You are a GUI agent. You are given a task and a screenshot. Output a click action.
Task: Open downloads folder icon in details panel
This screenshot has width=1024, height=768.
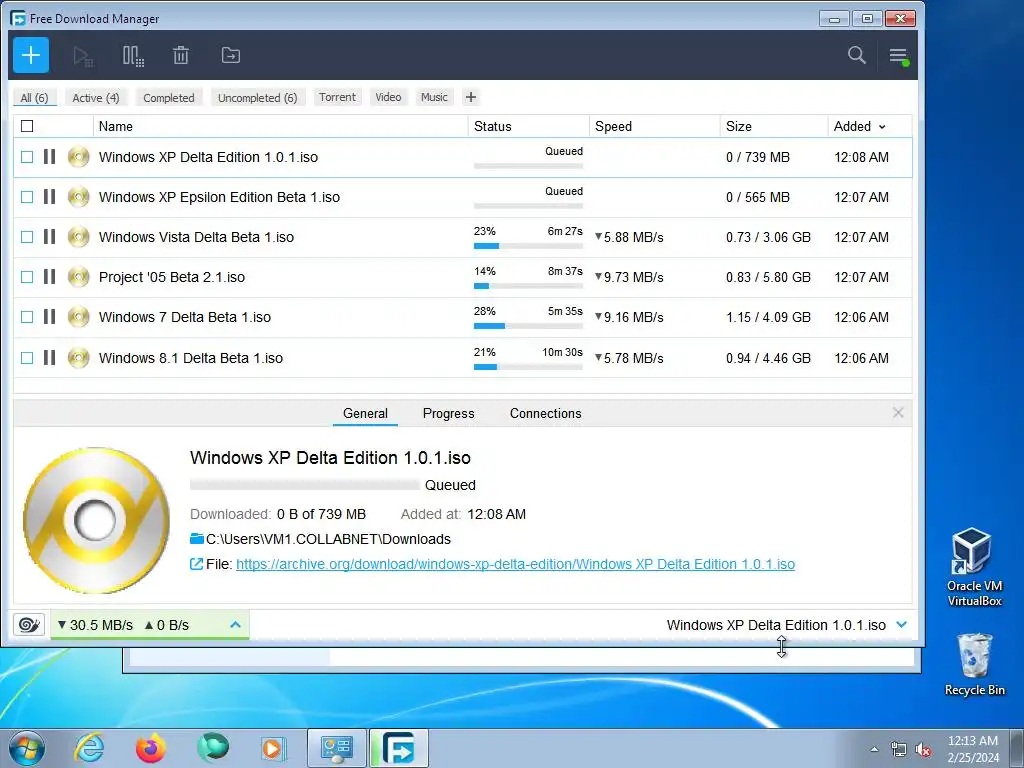[197, 539]
